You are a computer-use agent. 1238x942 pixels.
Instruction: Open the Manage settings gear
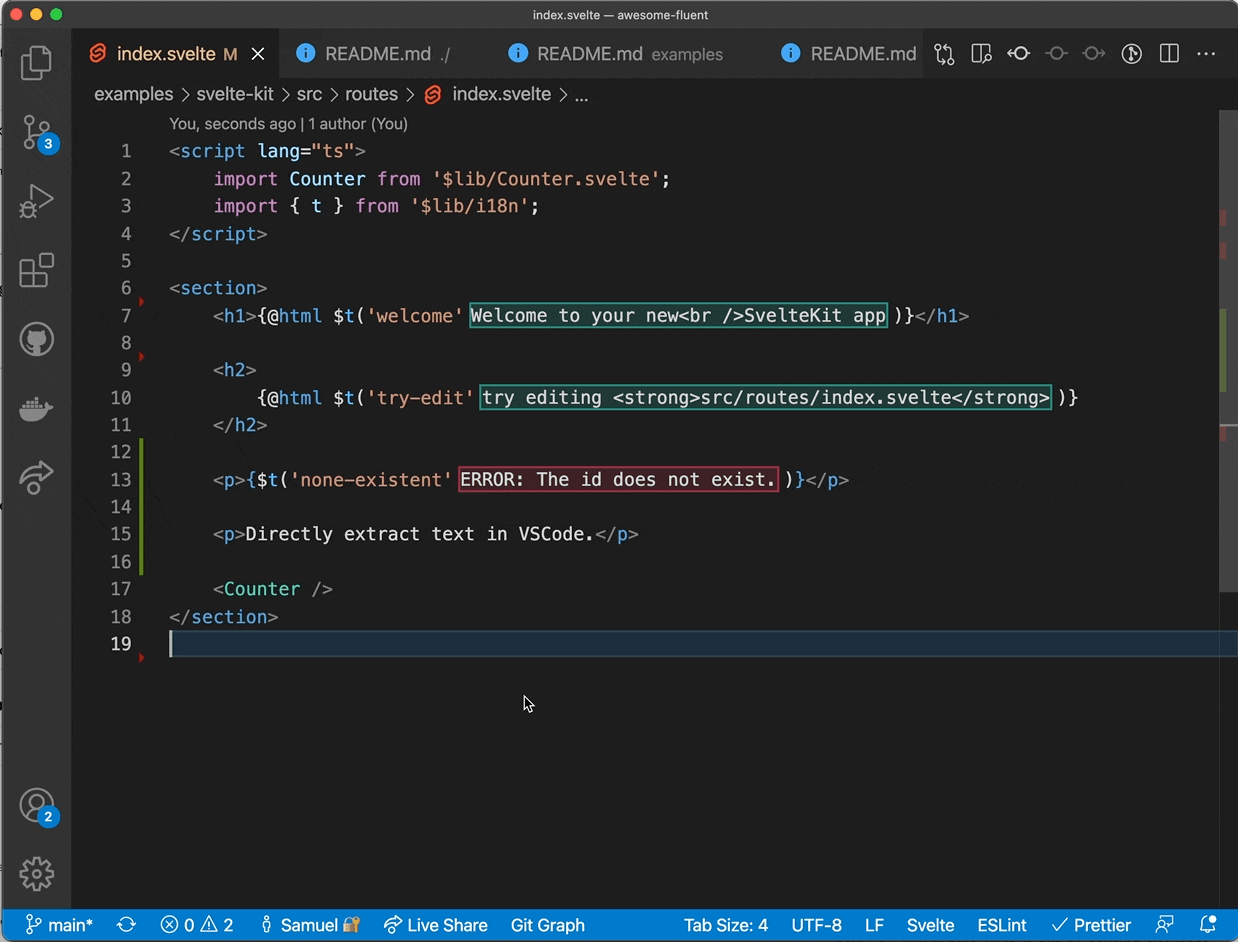click(x=37, y=873)
